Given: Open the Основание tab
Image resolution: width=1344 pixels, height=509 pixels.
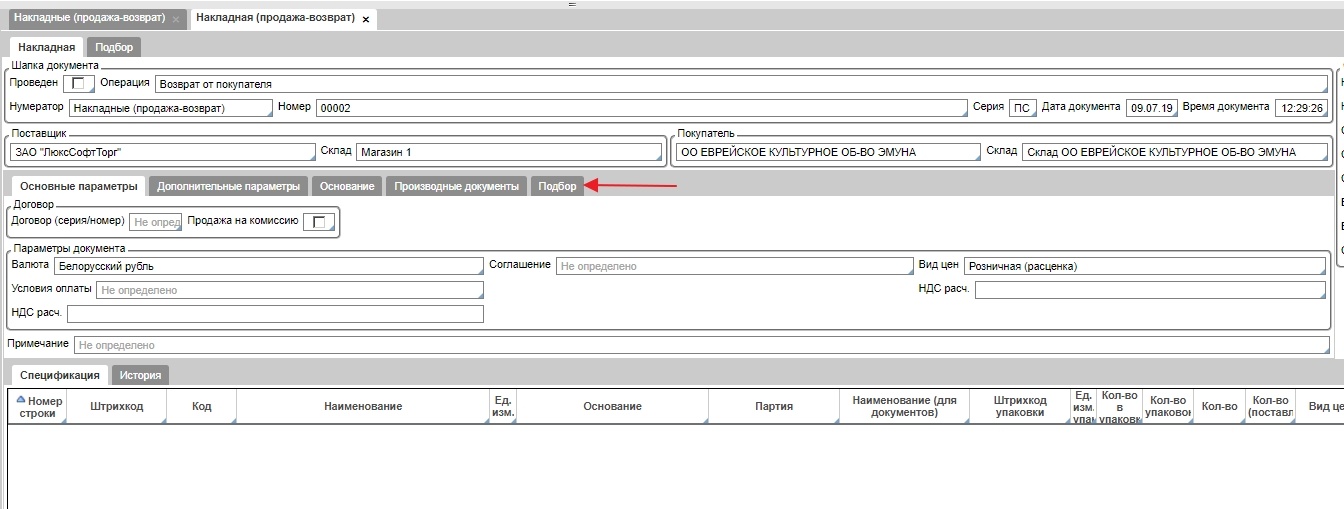Looking at the screenshot, I should coord(347,186).
